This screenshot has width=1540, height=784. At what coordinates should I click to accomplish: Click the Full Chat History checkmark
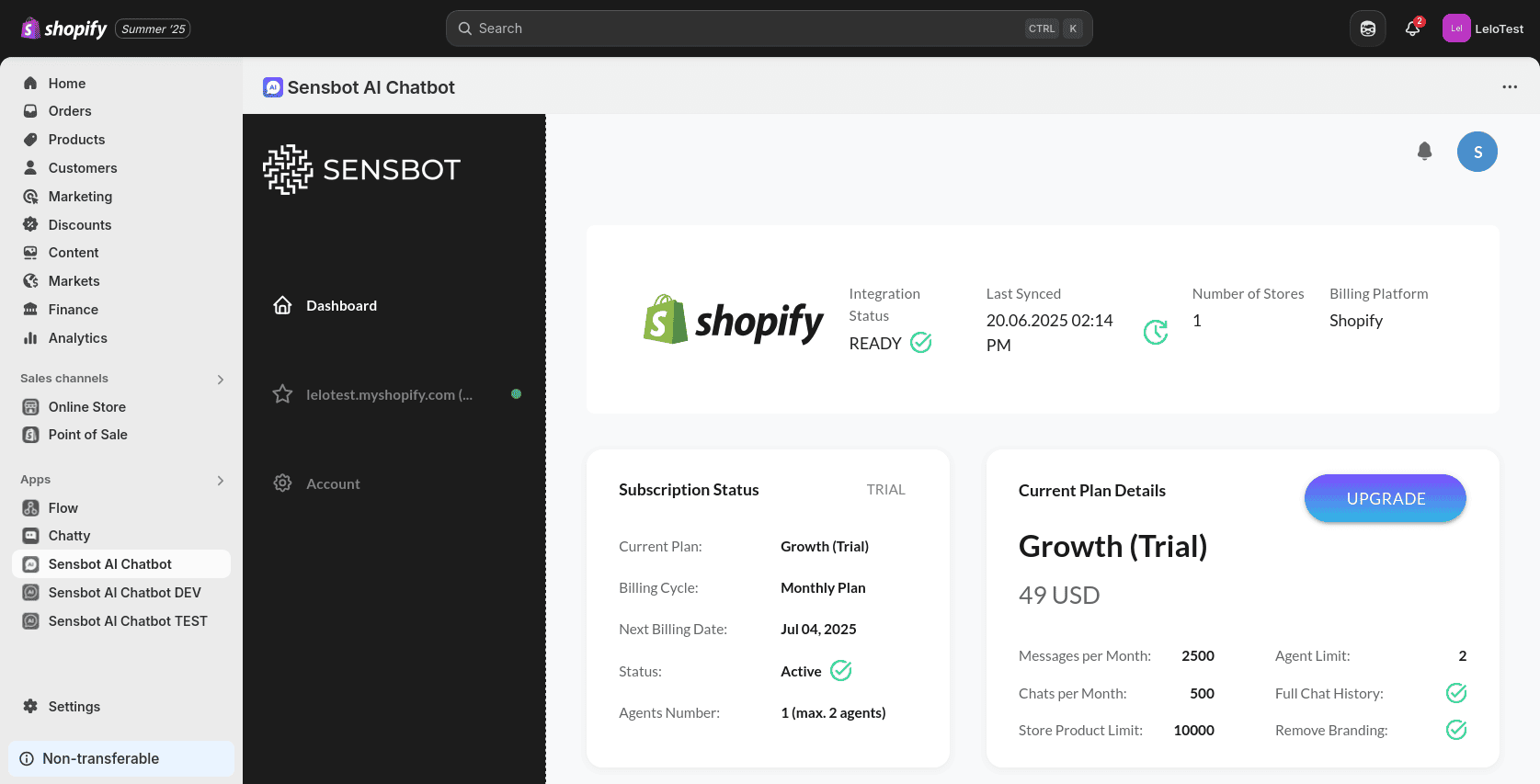(1455, 693)
